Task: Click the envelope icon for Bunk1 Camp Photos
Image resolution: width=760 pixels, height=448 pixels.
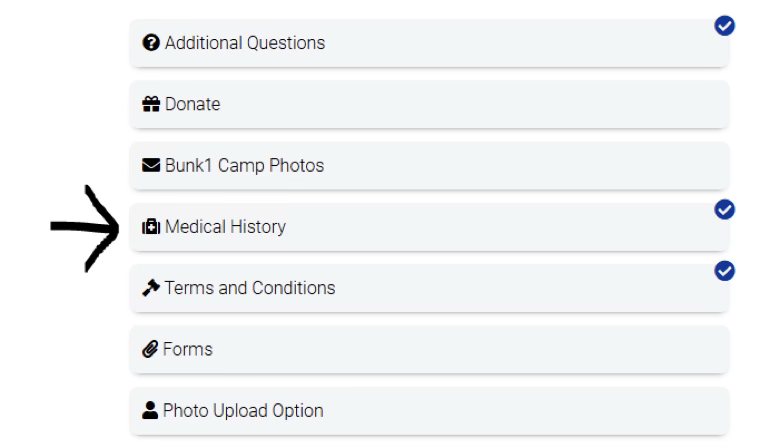Action: 153,166
